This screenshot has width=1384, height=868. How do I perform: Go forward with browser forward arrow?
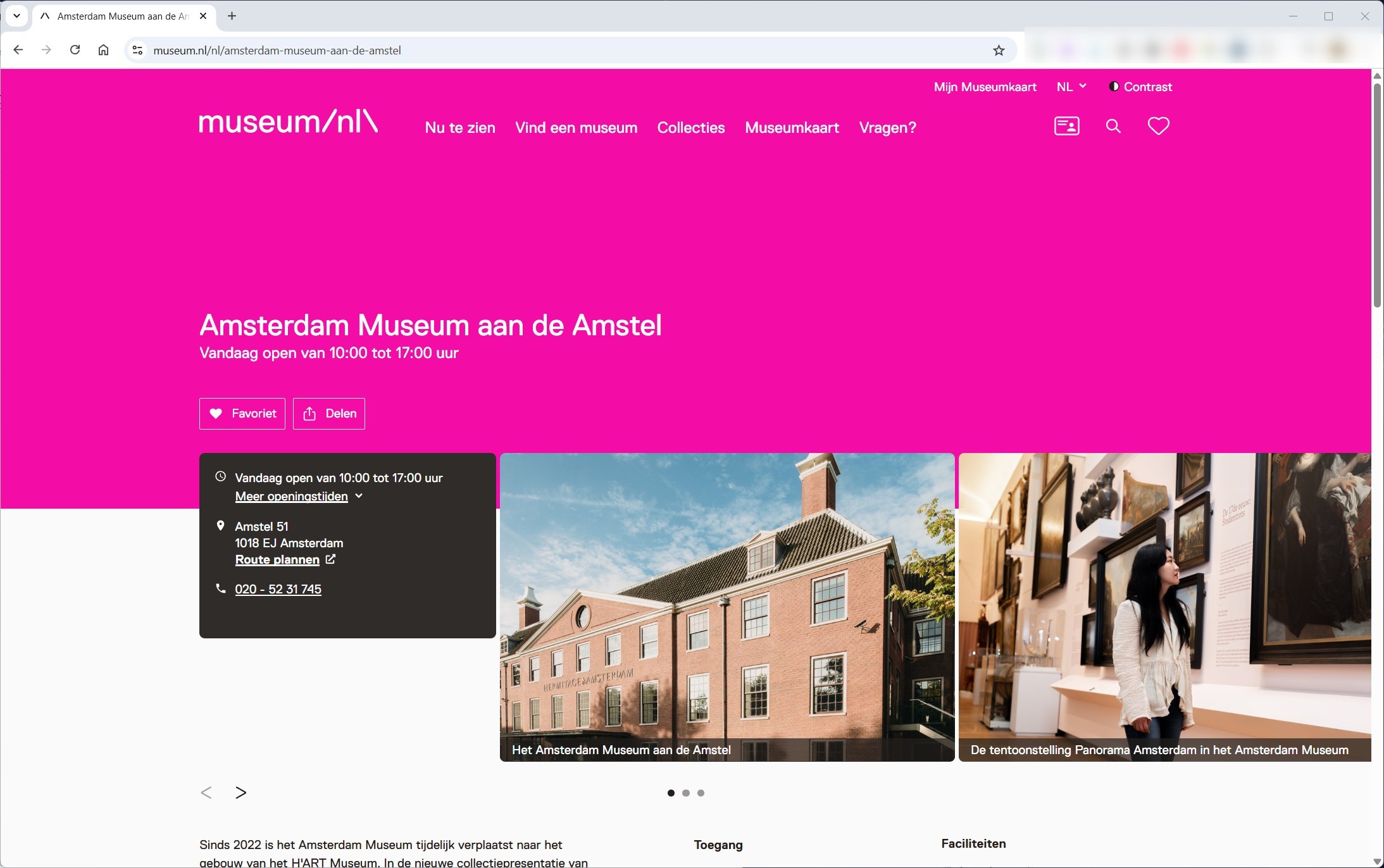point(46,50)
